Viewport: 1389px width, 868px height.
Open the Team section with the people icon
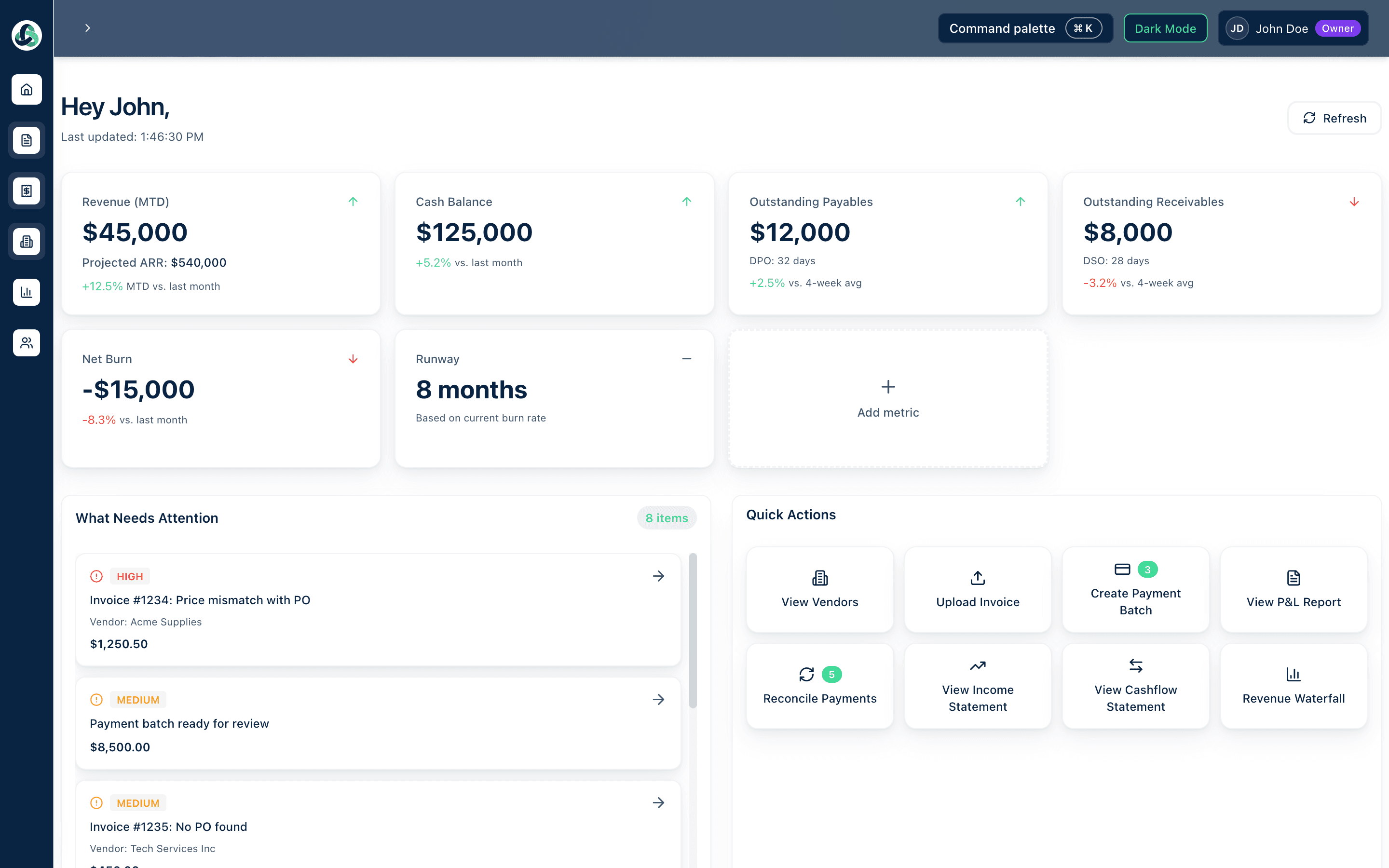coord(27,343)
